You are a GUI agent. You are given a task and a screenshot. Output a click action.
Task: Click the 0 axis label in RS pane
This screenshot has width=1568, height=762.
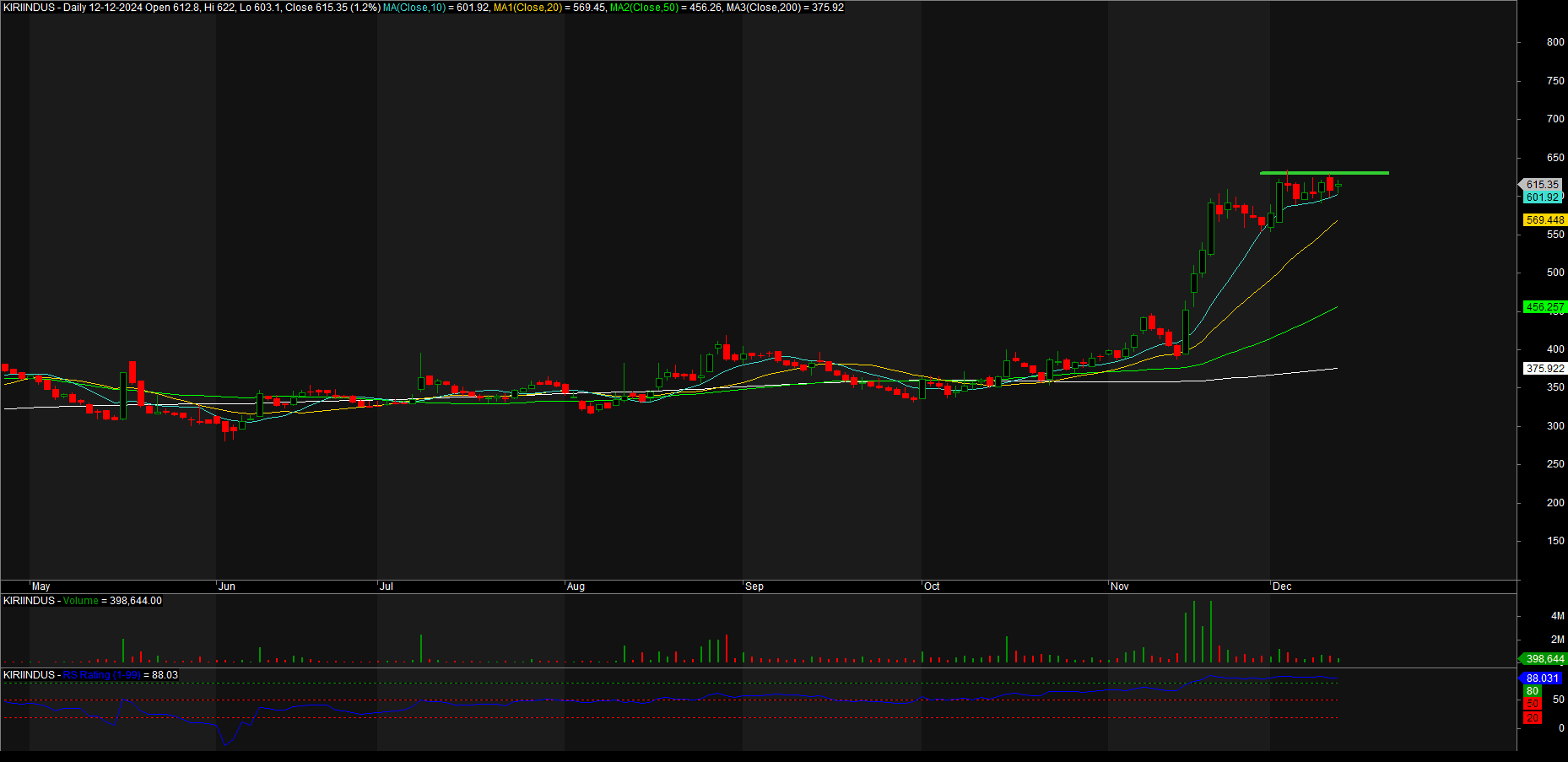(x=1561, y=727)
